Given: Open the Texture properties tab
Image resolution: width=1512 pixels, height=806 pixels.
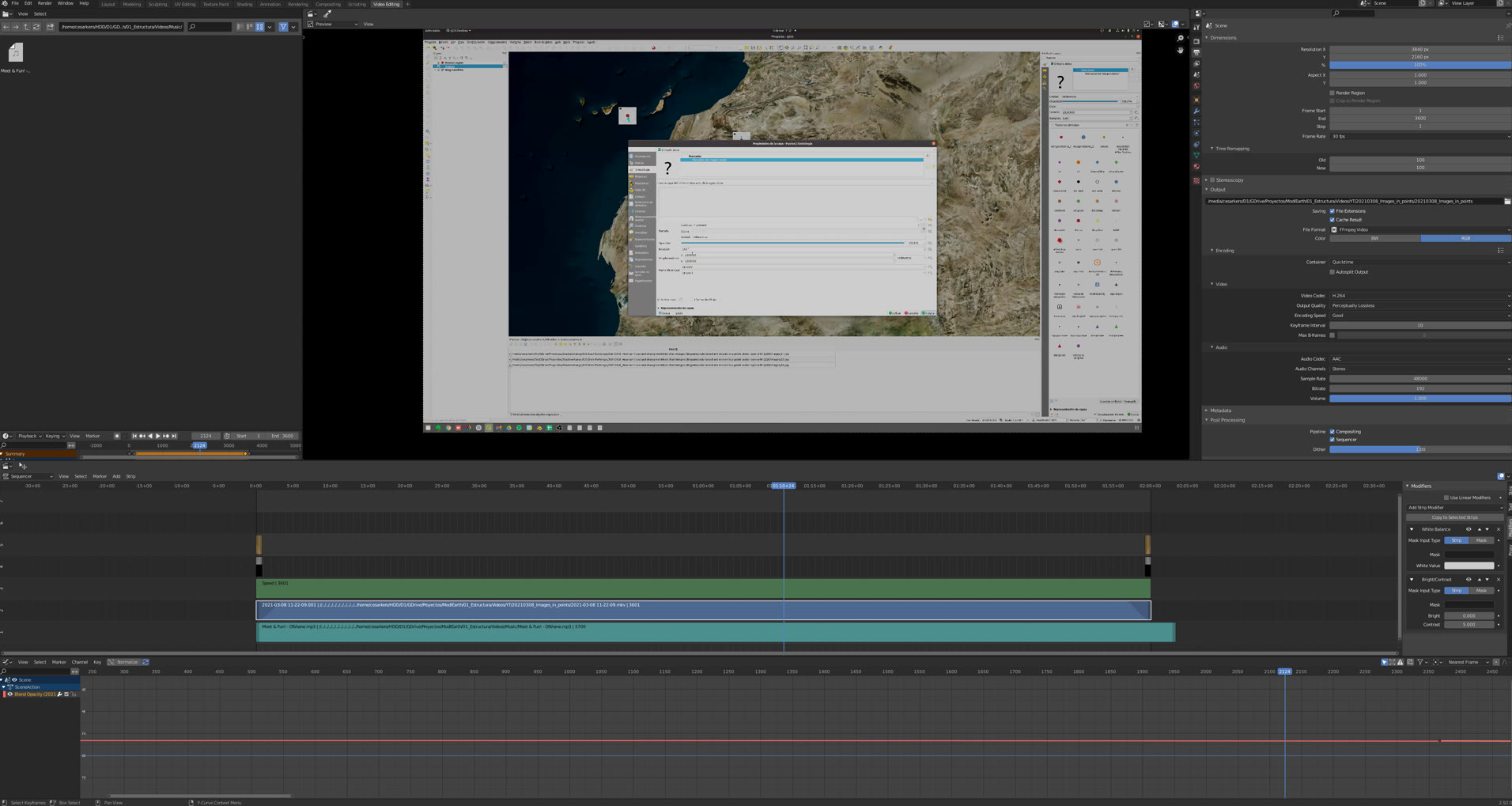Looking at the screenshot, I should click(1196, 180).
